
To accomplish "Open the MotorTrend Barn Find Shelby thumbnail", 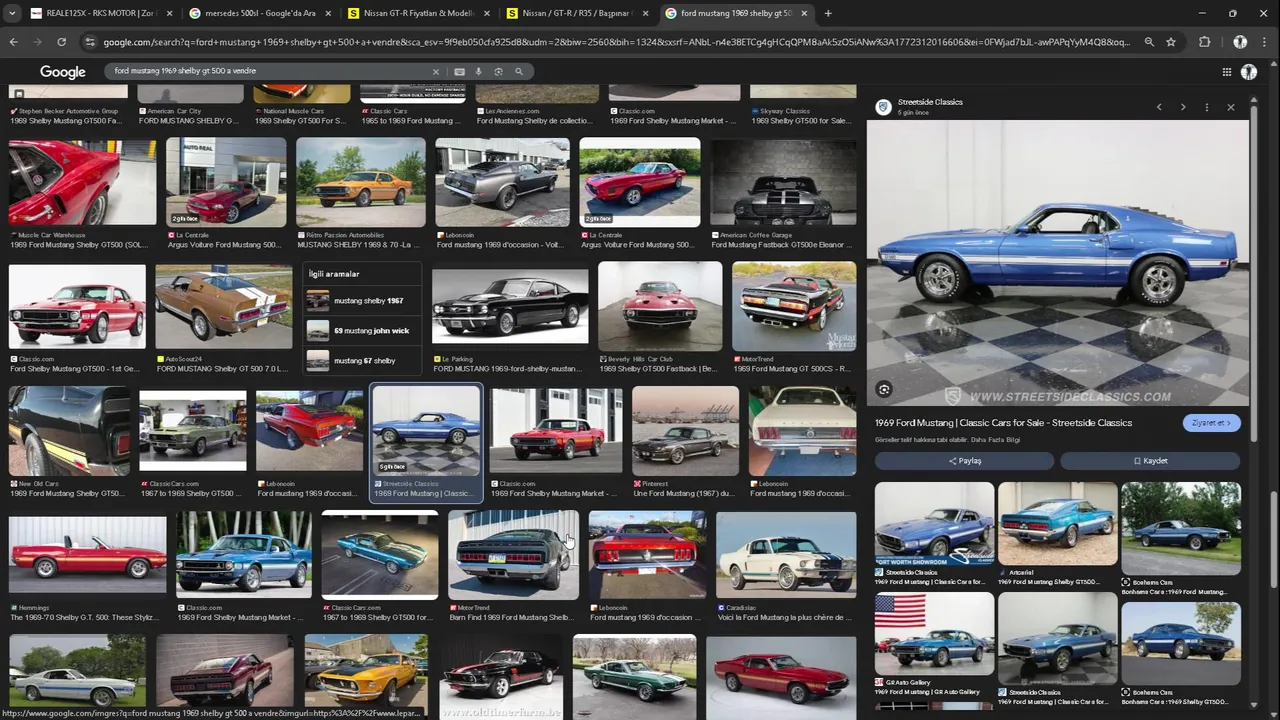I will [x=513, y=555].
